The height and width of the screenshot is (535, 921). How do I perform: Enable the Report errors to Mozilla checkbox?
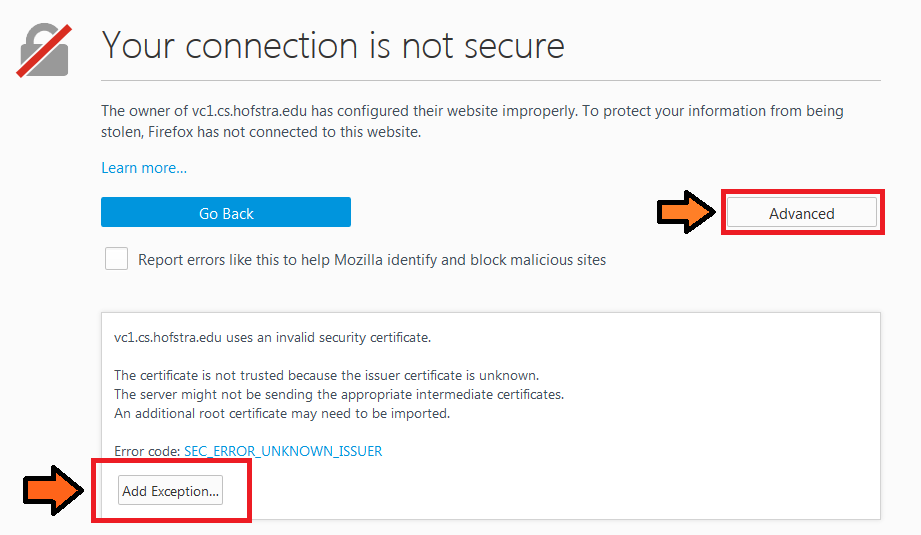point(117,259)
